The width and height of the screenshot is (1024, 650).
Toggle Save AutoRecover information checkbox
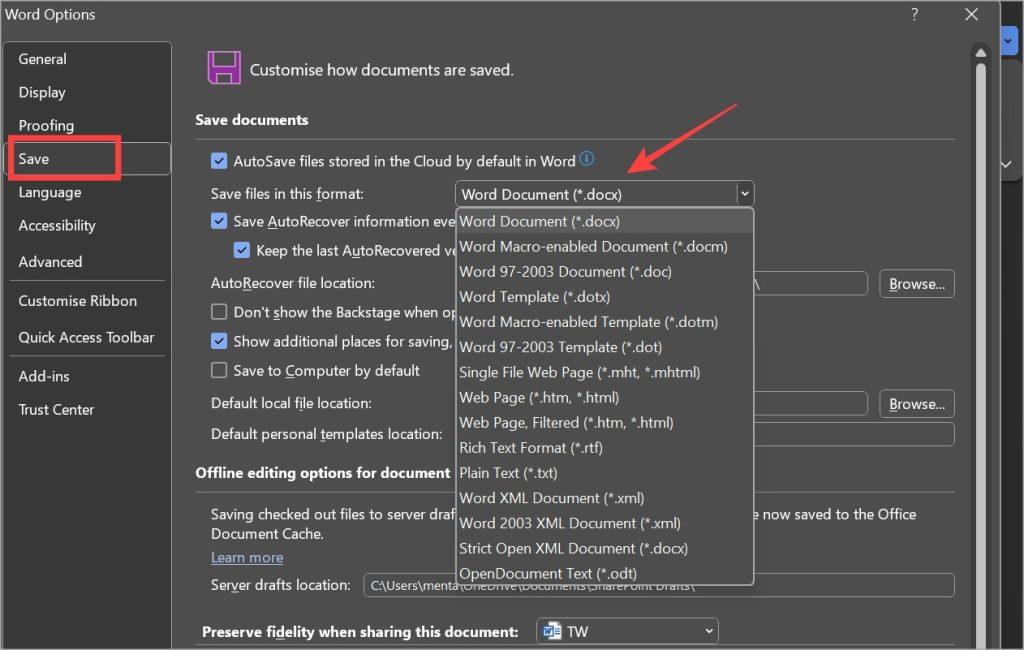point(219,221)
